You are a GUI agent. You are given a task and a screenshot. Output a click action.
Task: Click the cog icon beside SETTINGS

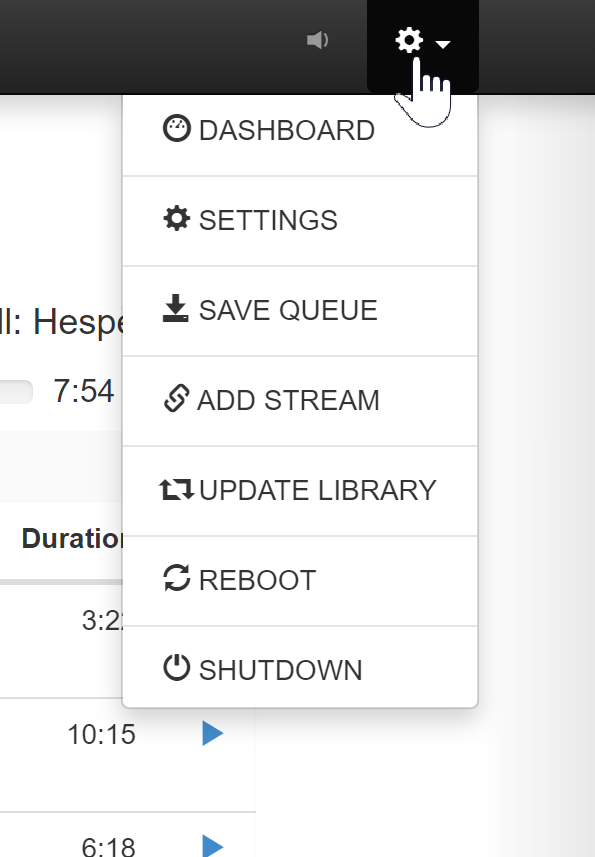[x=176, y=219]
